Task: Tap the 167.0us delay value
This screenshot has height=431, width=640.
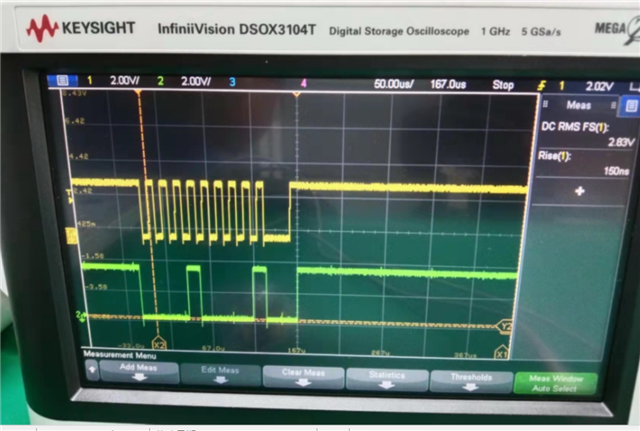Action: tap(448, 84)
